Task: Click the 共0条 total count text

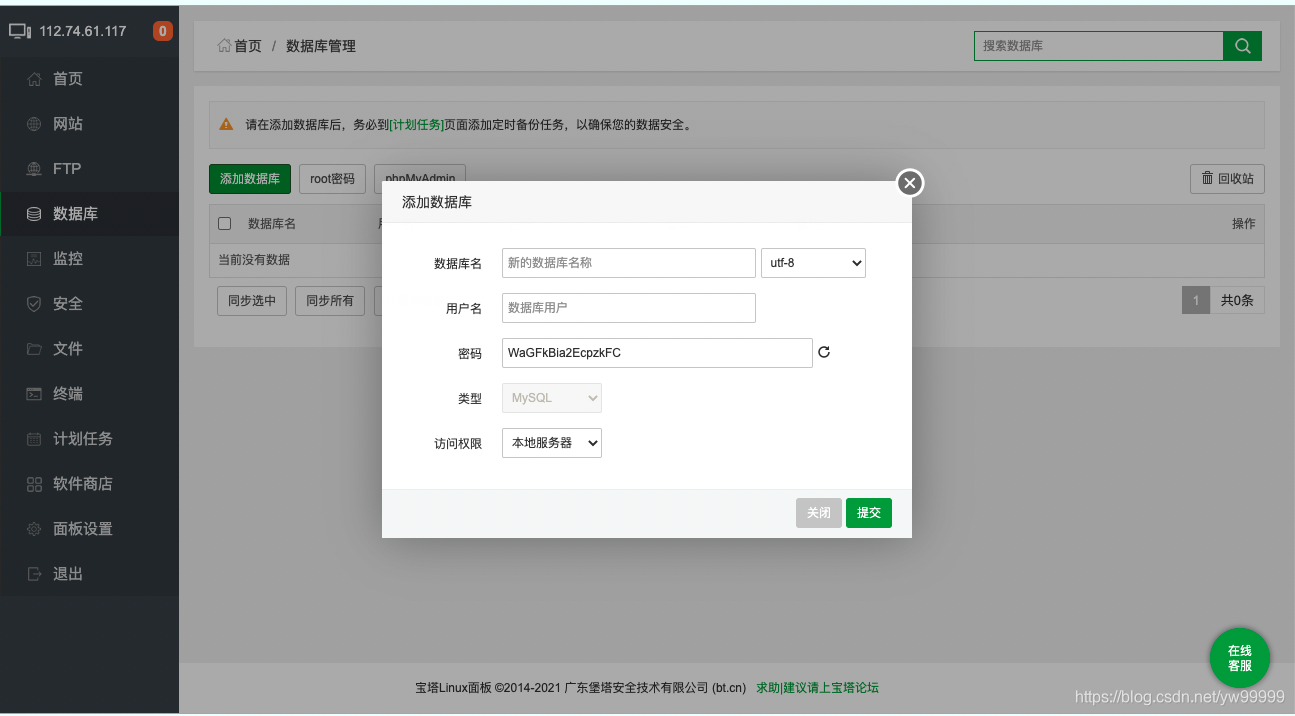Action: [1237, 300]
